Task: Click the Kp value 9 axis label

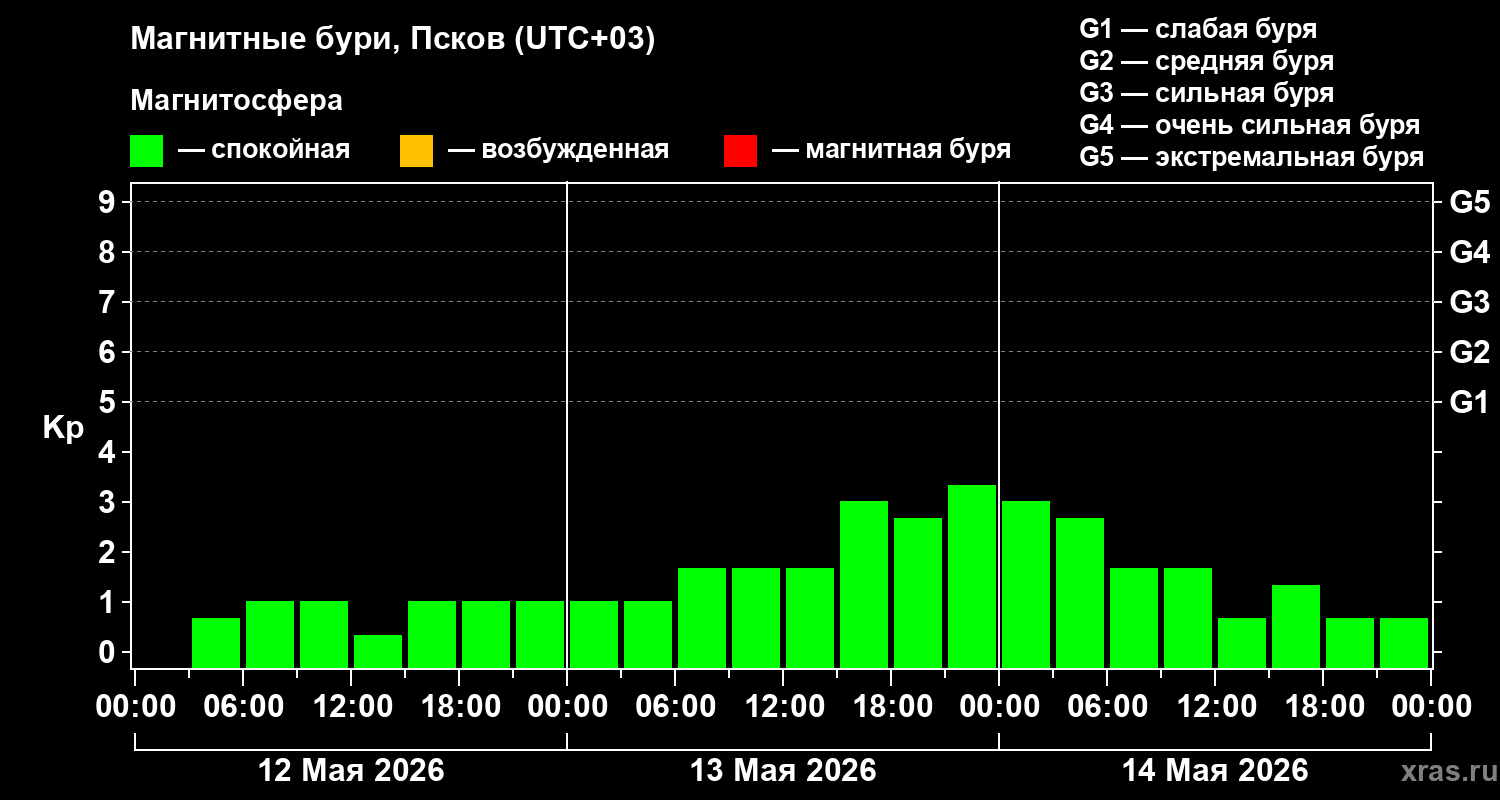Action: point(109,202)
